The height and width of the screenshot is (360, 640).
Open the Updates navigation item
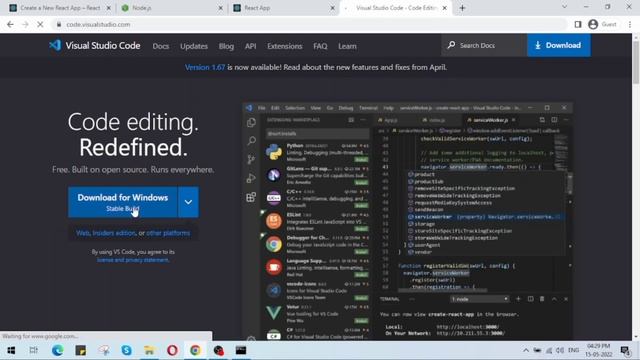click(x=194, y=46)
